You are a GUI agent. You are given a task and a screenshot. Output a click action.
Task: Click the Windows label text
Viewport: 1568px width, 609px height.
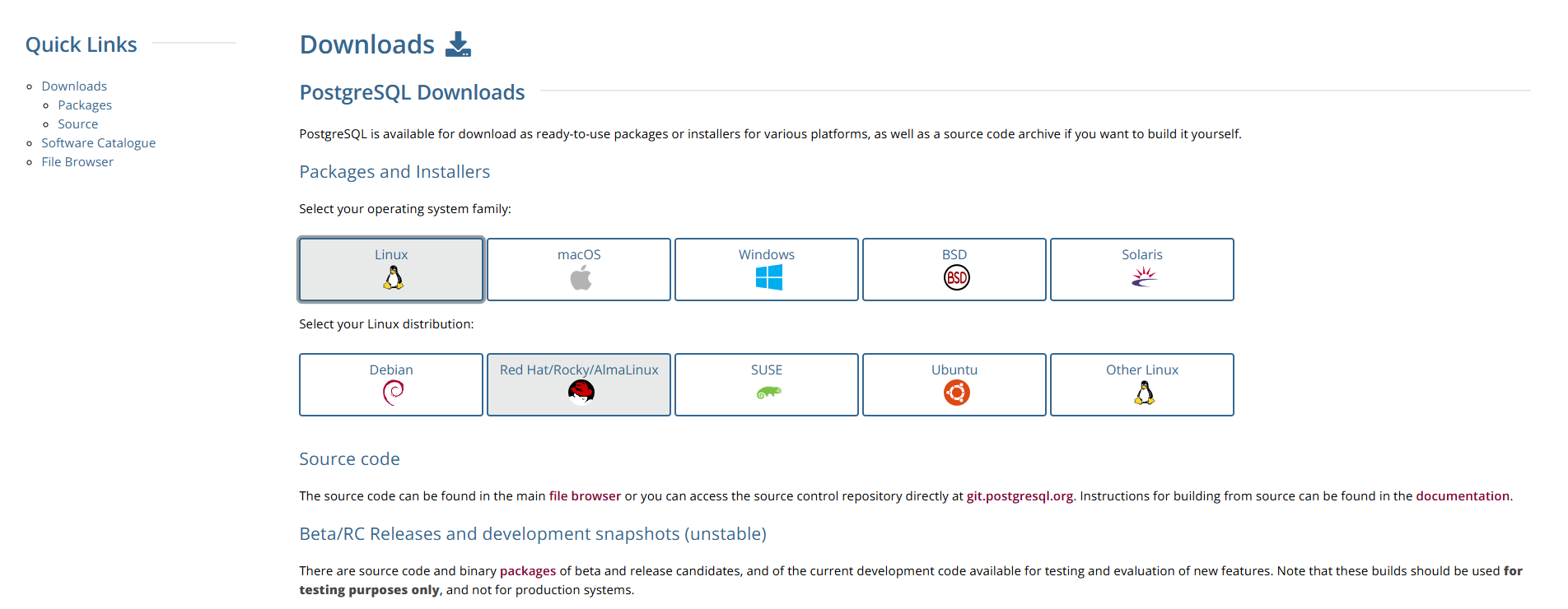[767, 254]
